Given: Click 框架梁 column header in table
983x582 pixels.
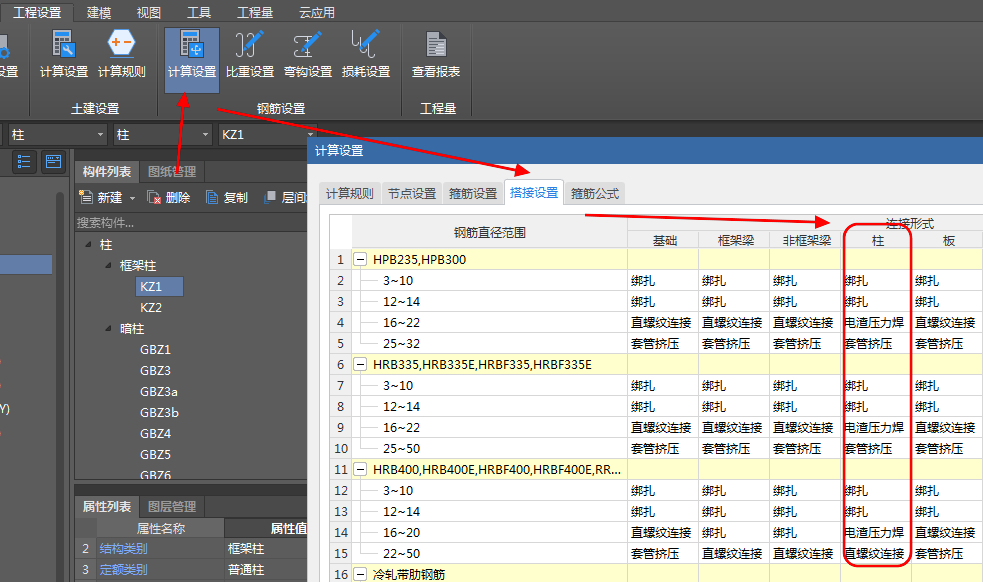Looking at the screenshot, I should pos(735,240).
